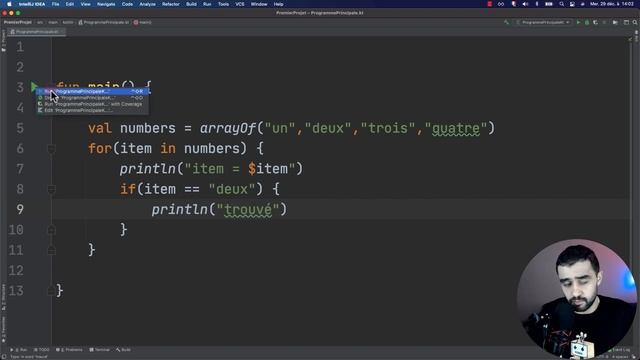
Task: Open the Navigate menu
Action: 106,4
